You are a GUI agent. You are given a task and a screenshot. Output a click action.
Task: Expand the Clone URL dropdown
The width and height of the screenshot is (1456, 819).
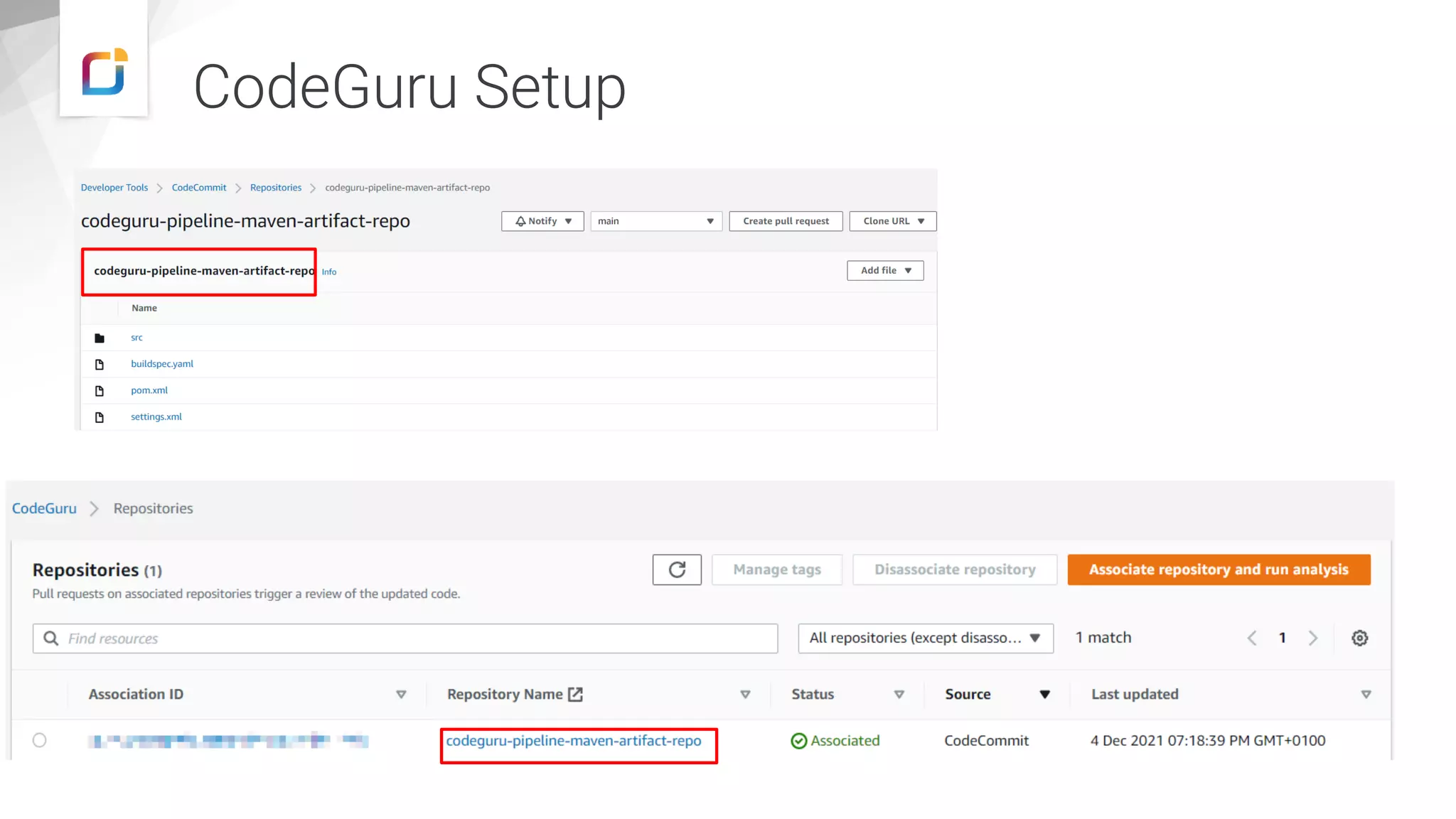pyautogui.click(x=892, y=221)
